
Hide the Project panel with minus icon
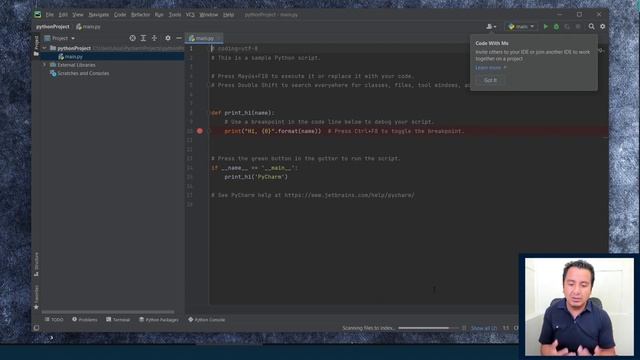click(179, 38)
